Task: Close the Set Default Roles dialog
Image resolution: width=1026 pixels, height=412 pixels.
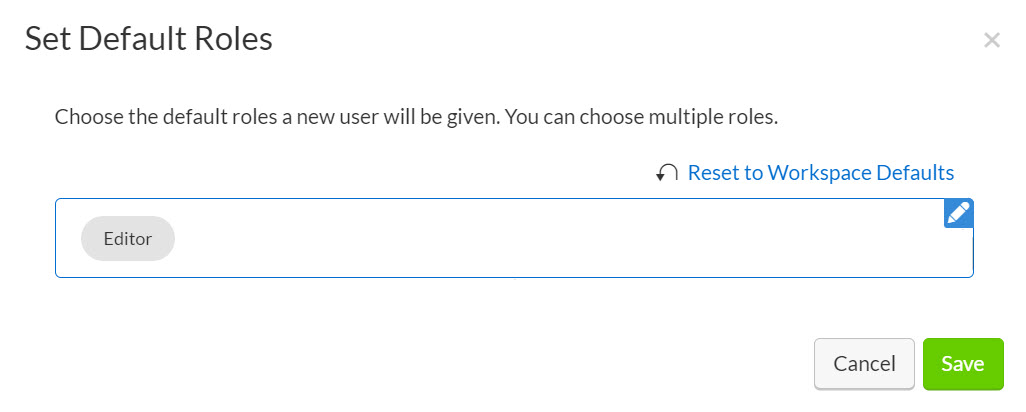Action: coord(991,40)
